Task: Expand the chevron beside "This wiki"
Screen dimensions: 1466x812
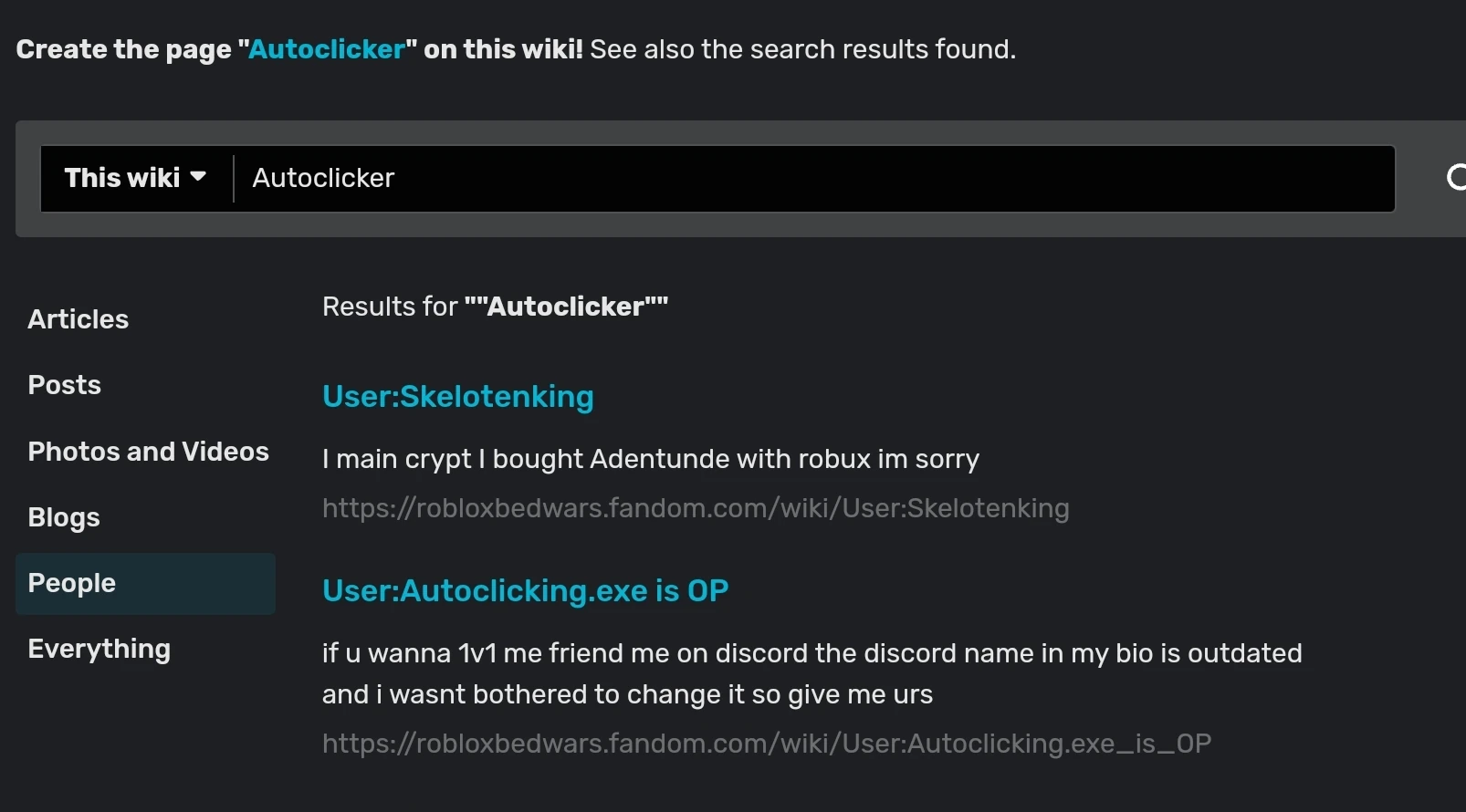Action: 199,178
